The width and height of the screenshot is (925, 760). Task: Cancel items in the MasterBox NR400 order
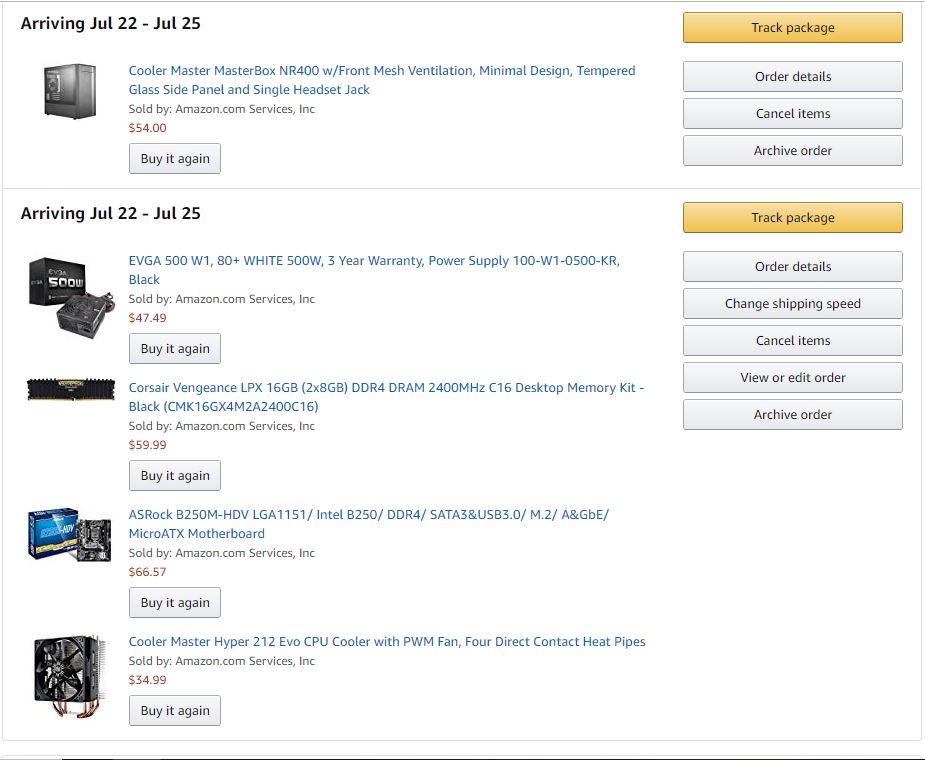(792, 114)
